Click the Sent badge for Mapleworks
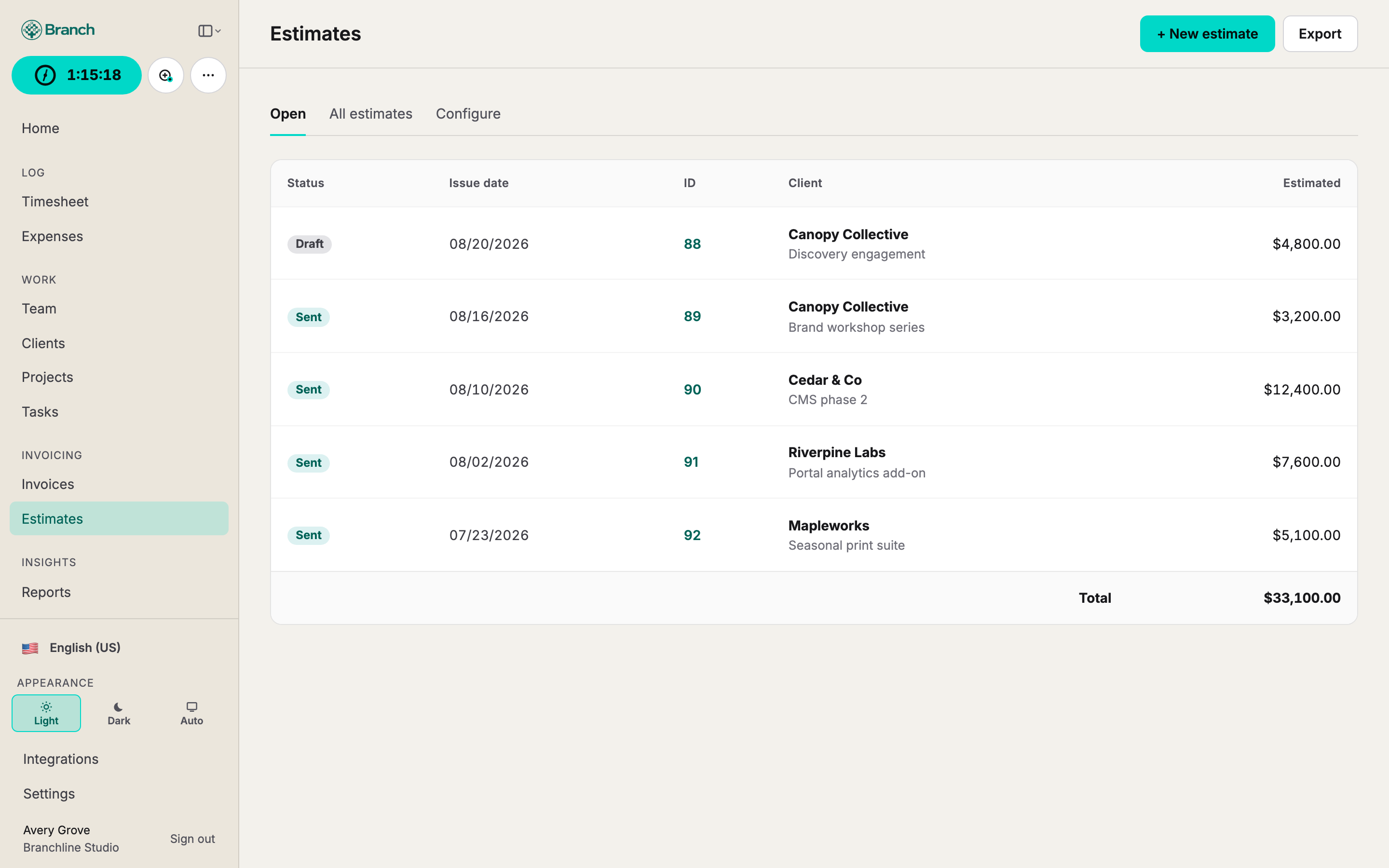This screenshot has width=1389, height=868. click(x=308, y=535)
